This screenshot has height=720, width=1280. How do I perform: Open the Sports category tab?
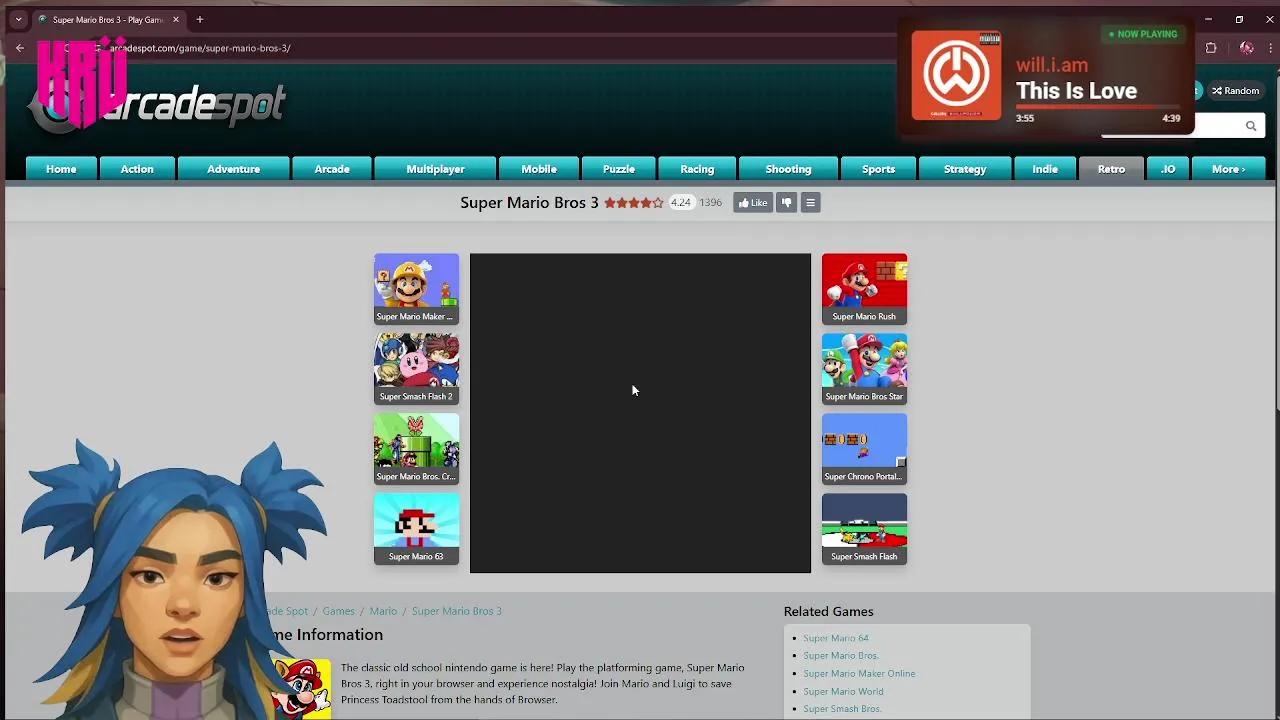[878, 169]
